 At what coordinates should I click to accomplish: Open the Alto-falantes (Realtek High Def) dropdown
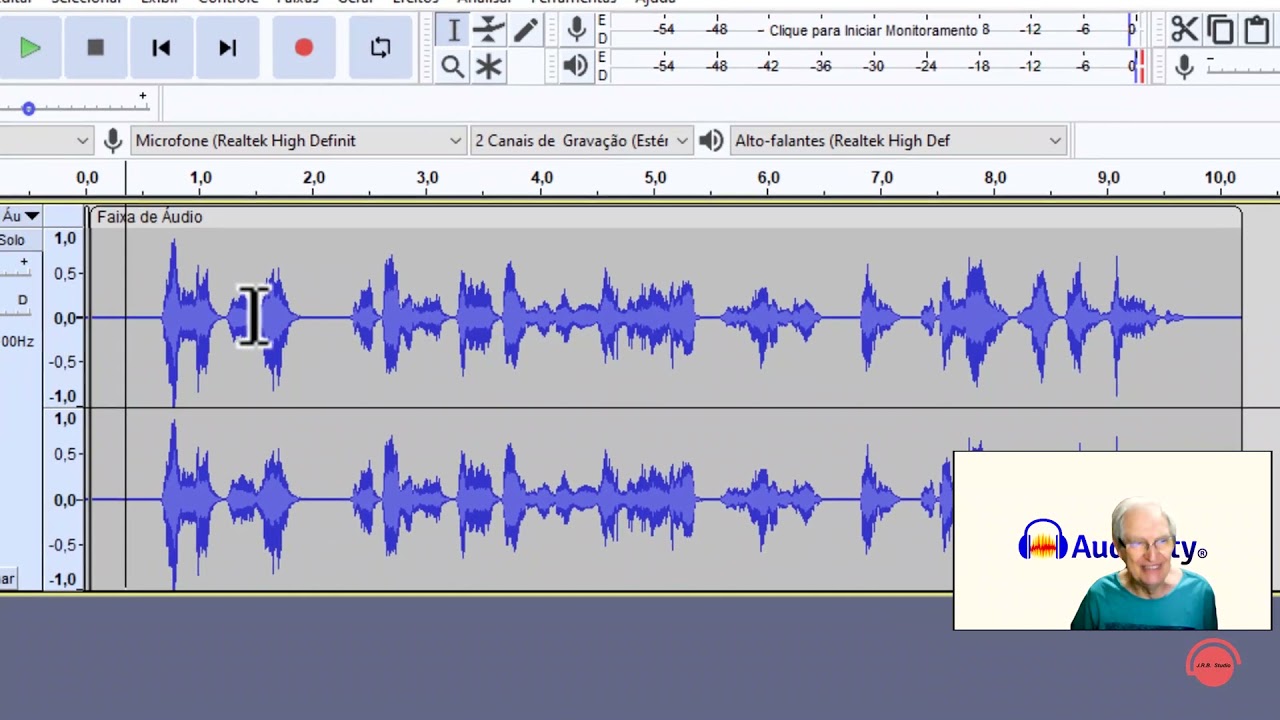(898, 141)
